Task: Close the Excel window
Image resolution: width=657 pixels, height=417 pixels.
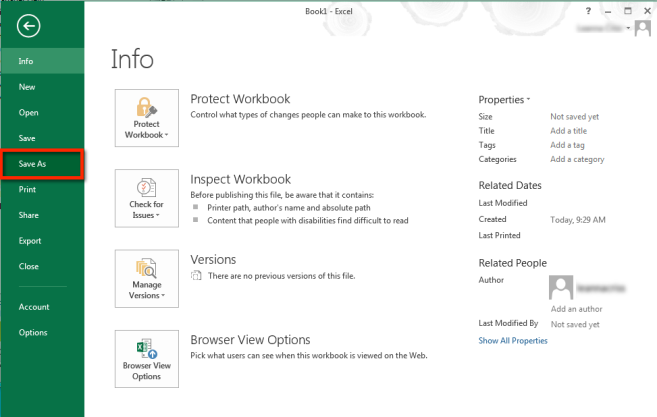Action: 647,11
